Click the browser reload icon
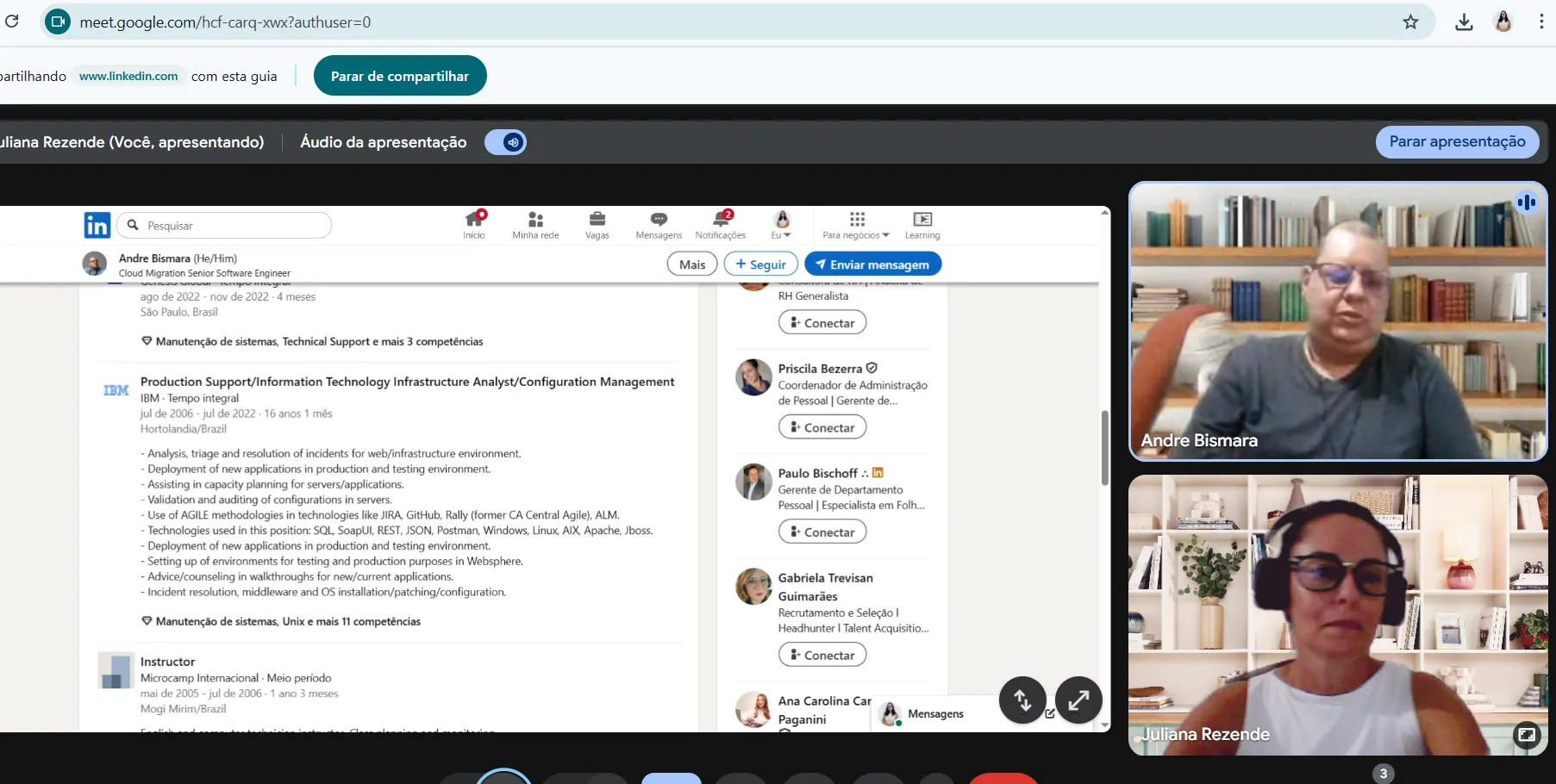 (11, 22)
